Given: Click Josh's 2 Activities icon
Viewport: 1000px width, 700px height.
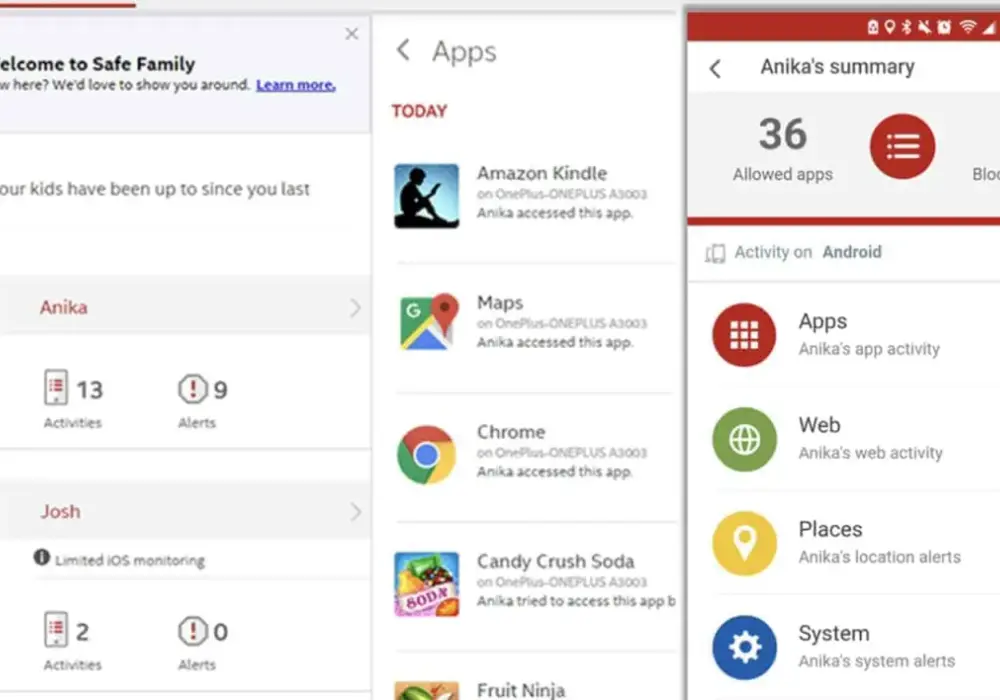Looking at the screenshot, I should click(x=55, y=629).
